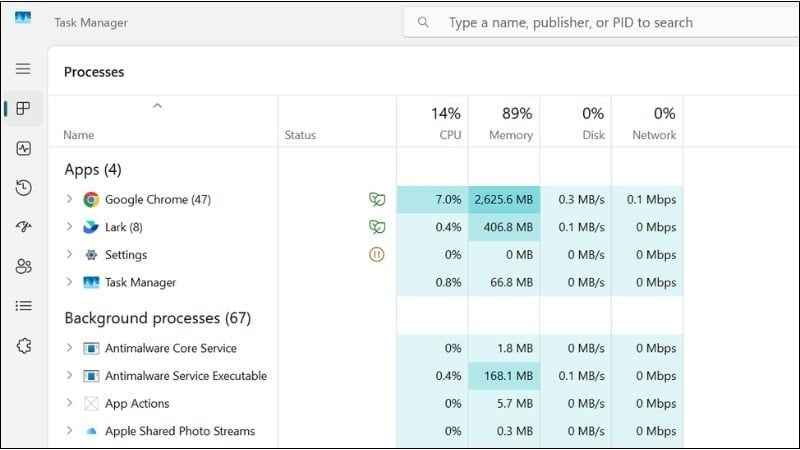Screen dimensions: 800x450
Task: Click Antimalware Core memory 1.8 MB
Action: click(515, 348)
